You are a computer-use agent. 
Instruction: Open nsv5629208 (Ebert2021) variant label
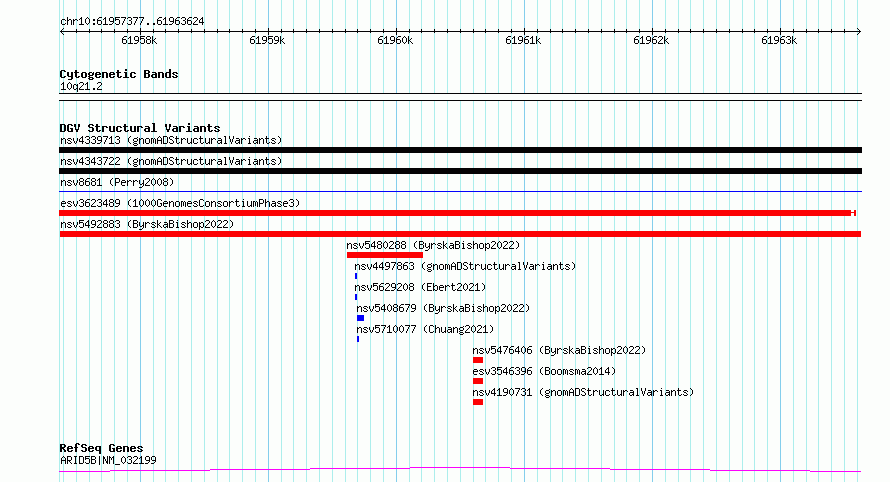coord(420,287)
